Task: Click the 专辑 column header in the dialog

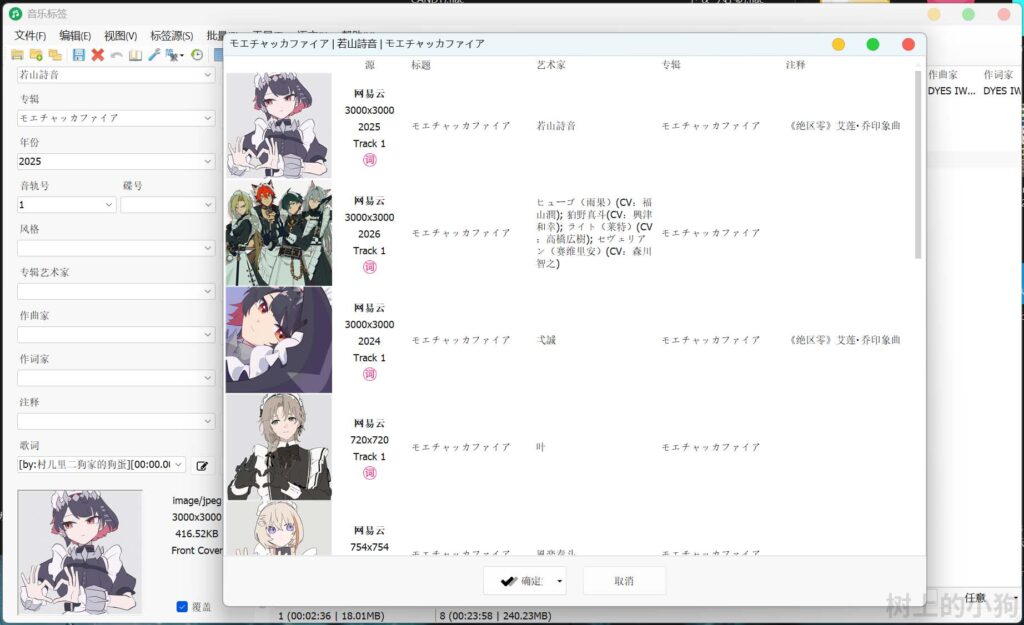Action: coord(671,65)
